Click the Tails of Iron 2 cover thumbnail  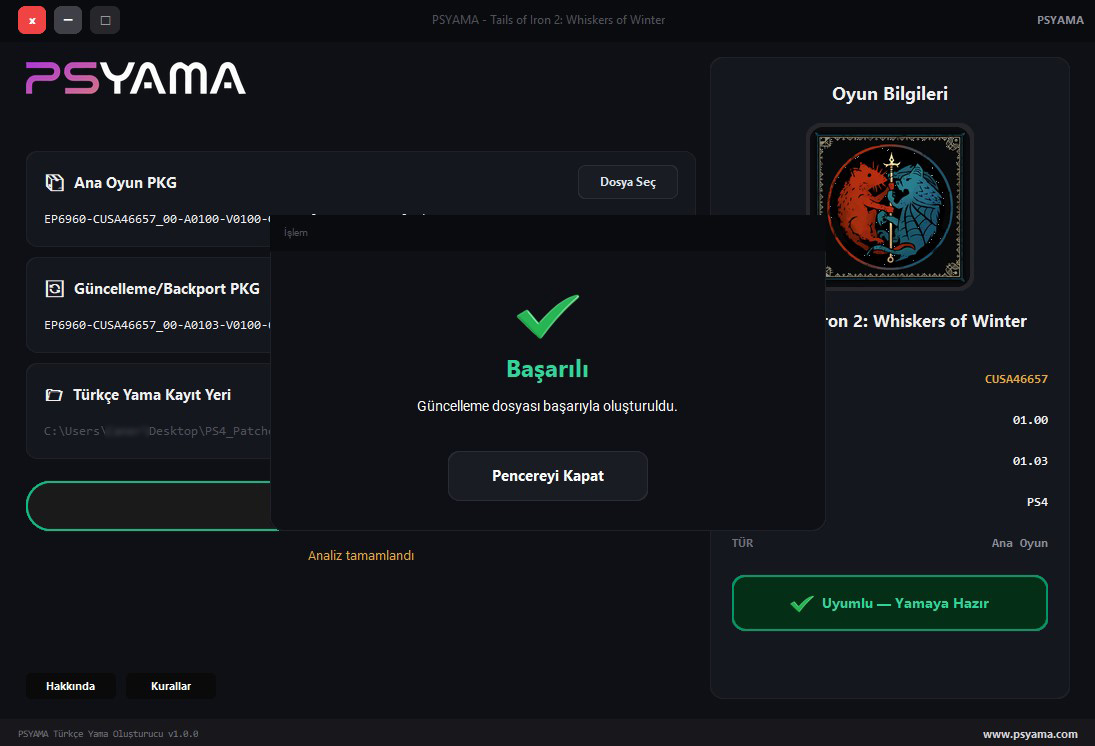point(890,207)
